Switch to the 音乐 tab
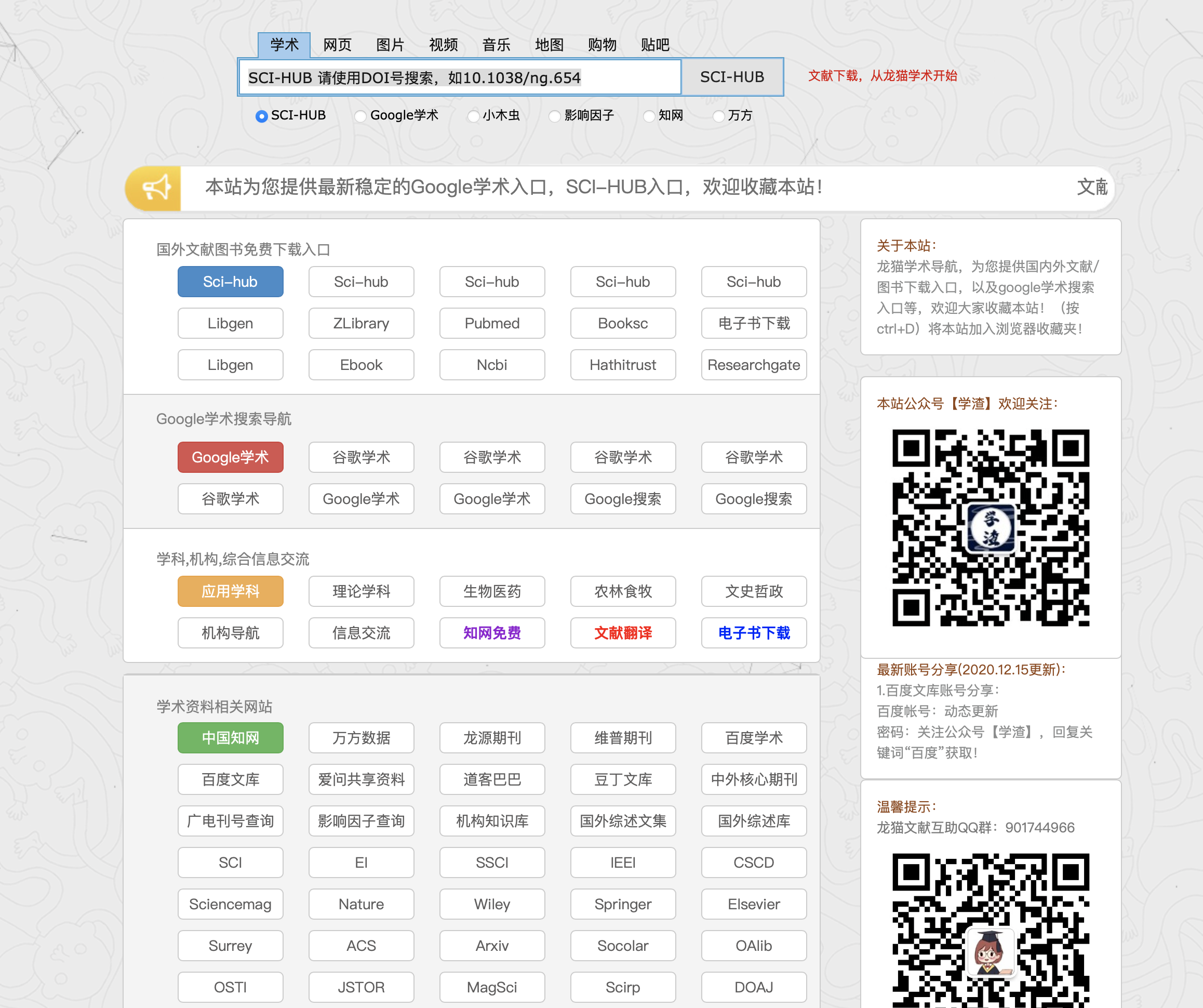The image size is (1203, 1008). 496,45
